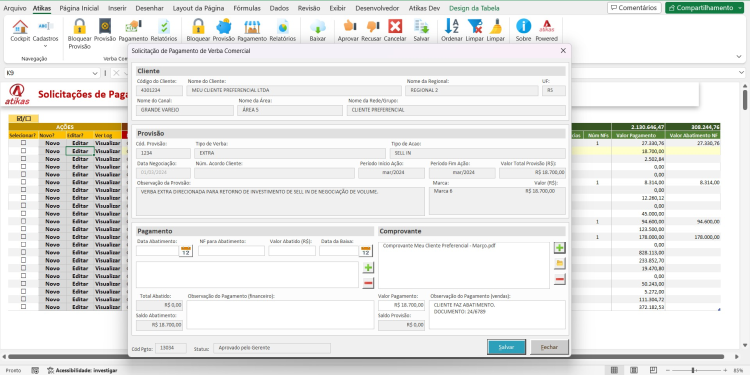The height and width of the screenshot is (375, 750).
Task: Switch to the Atikas Dev tab
Action: 424,8
